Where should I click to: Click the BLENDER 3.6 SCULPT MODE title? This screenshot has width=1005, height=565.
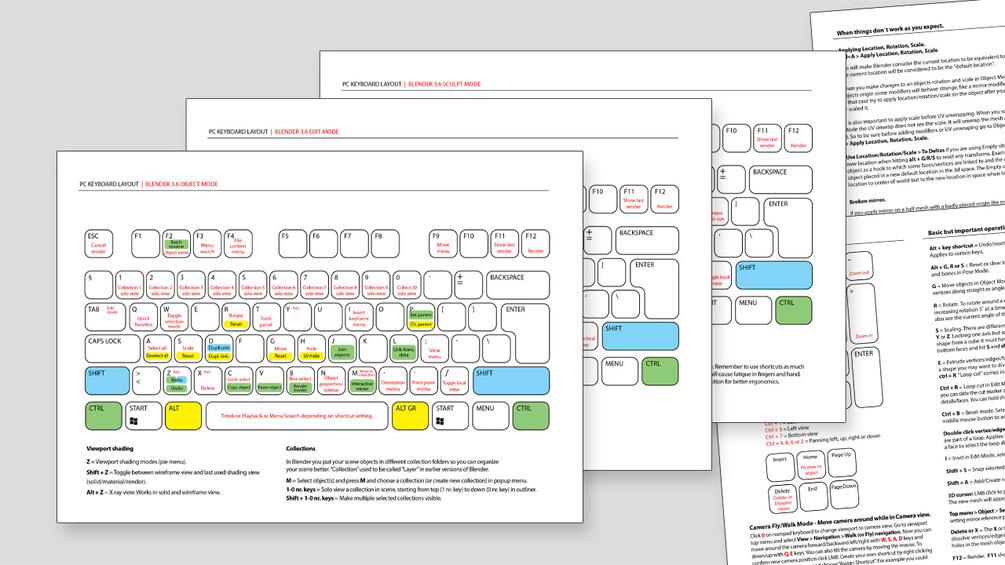coord(444,84)
